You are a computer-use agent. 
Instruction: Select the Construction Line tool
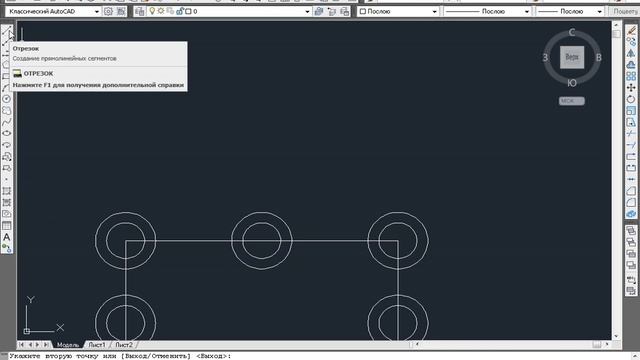[x=7, y=42]
